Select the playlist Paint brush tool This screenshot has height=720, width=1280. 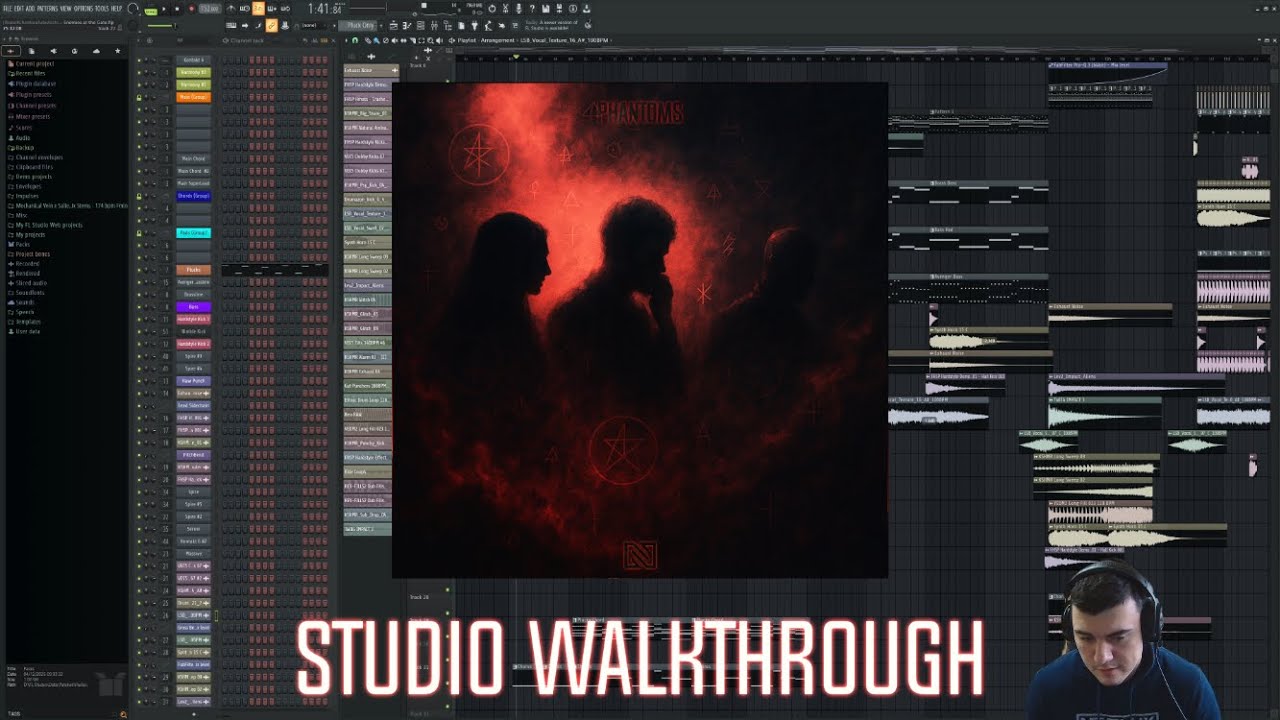[x=376, y=40]
